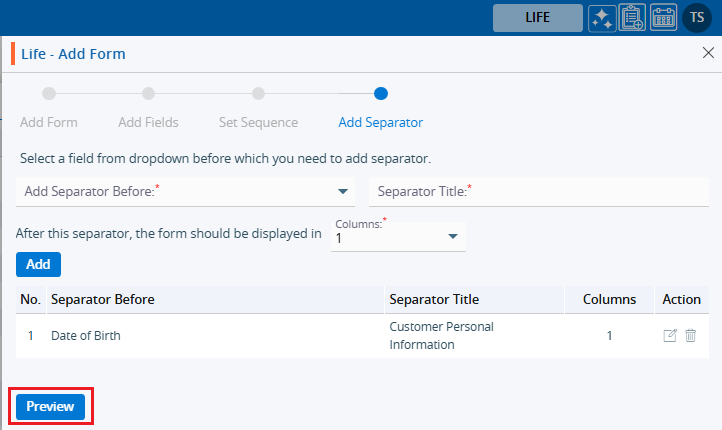
Task: Click the LIFE module button
Action: coord(537,18)
